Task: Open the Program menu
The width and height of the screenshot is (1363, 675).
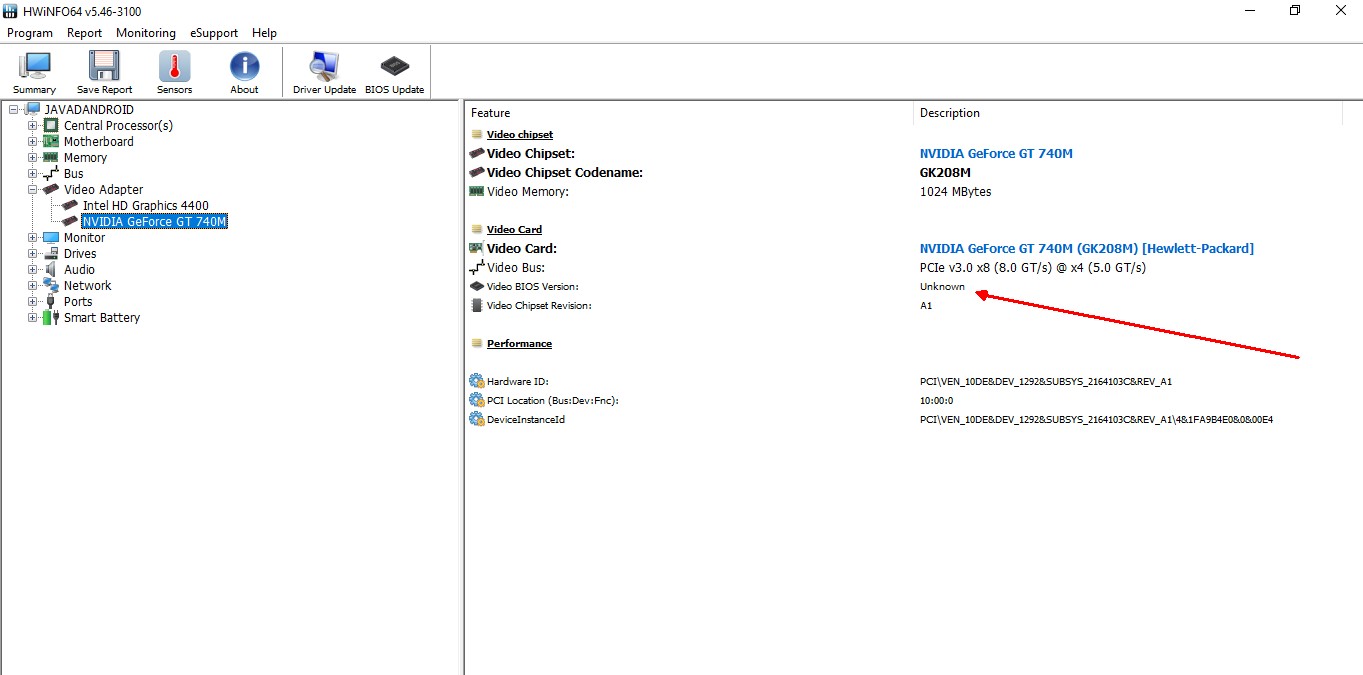Action: pyautogui.click(x=30, y=33)
